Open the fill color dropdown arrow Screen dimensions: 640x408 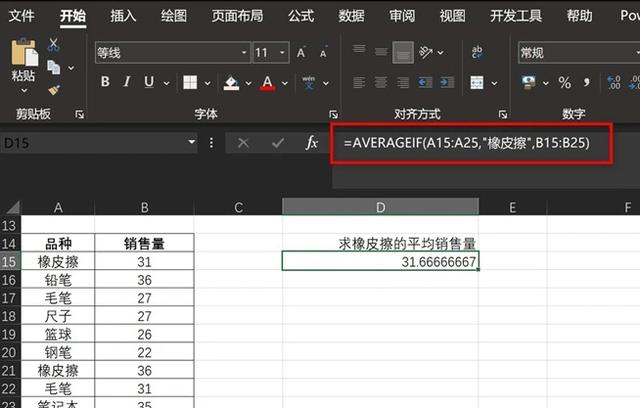(247, 82)
